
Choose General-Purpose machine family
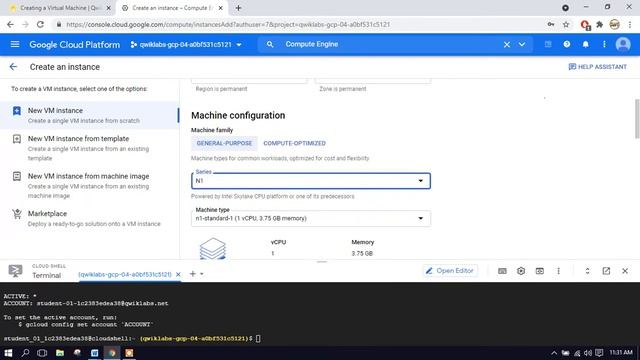[224, 143]
